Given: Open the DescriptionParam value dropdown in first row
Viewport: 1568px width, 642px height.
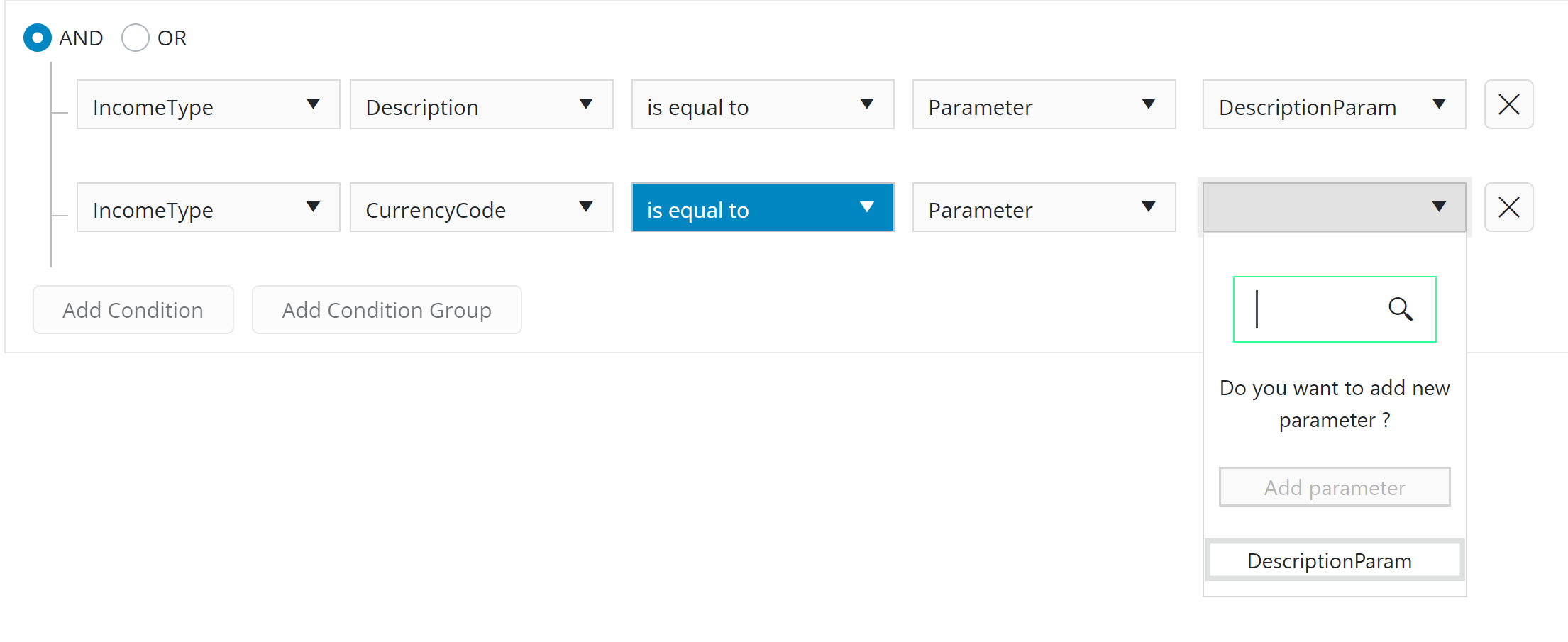Looking at the screenshot, I should [x=1334, y=105].
